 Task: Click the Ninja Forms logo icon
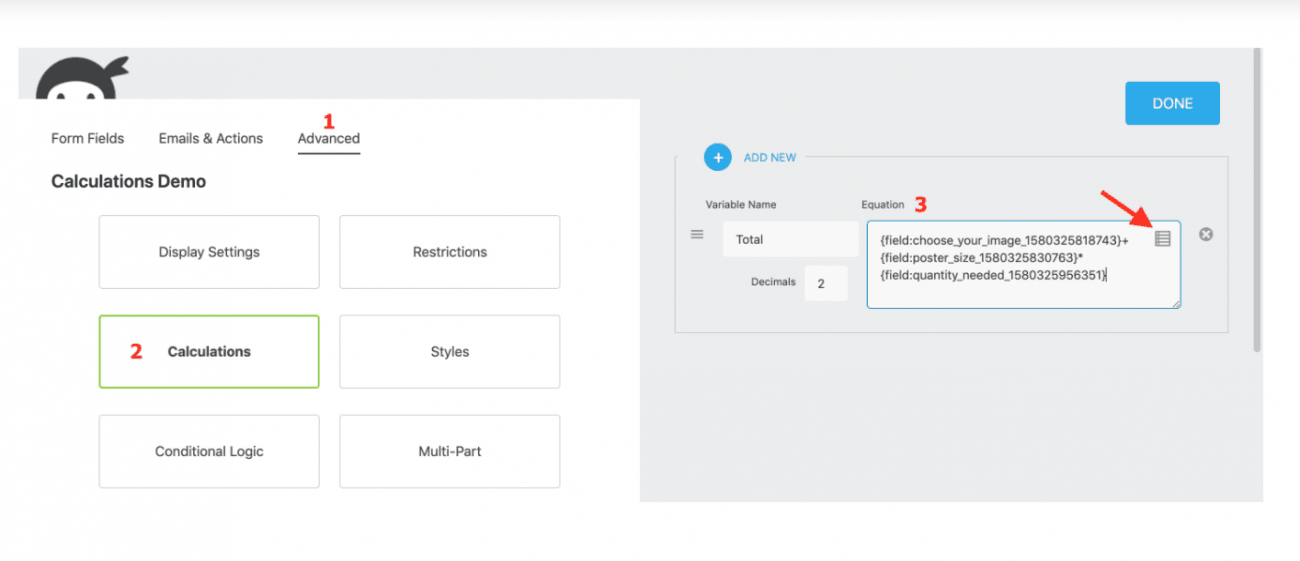coord(82,78)
